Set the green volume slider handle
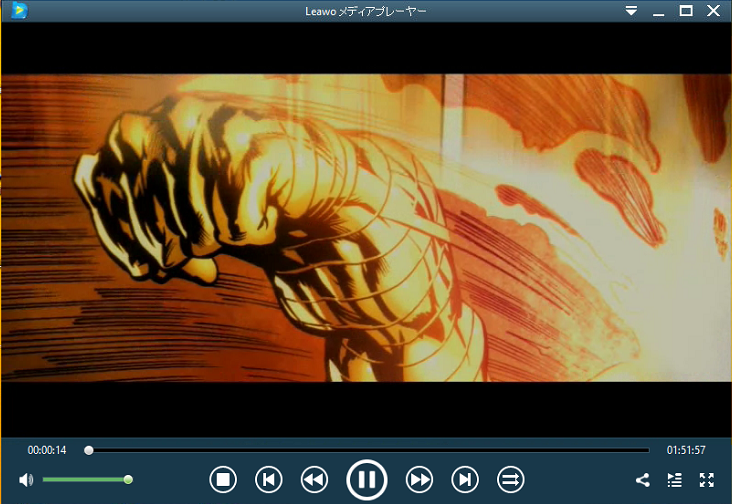 pyautogui.click(x=128, y=479)
